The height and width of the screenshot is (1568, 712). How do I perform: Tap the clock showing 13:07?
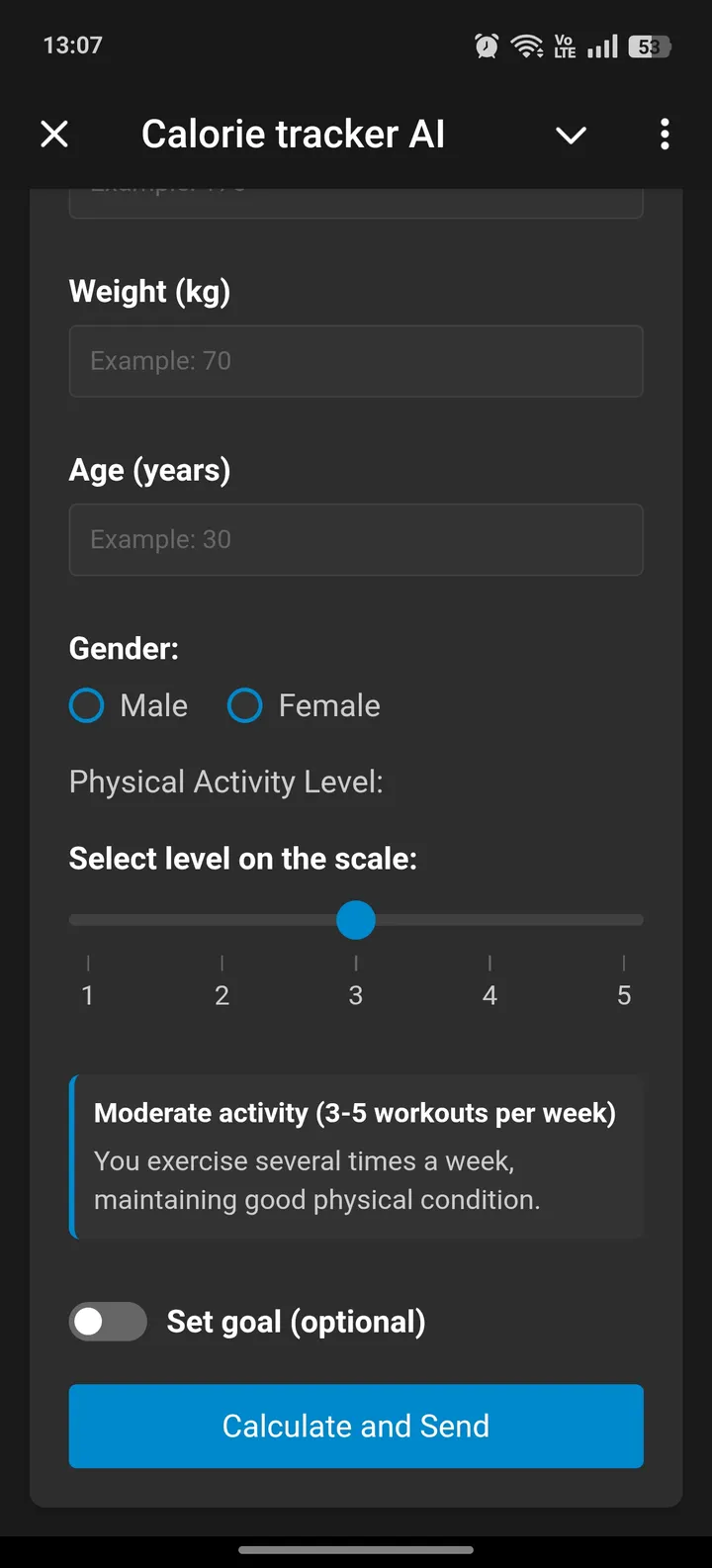(72, 45)
